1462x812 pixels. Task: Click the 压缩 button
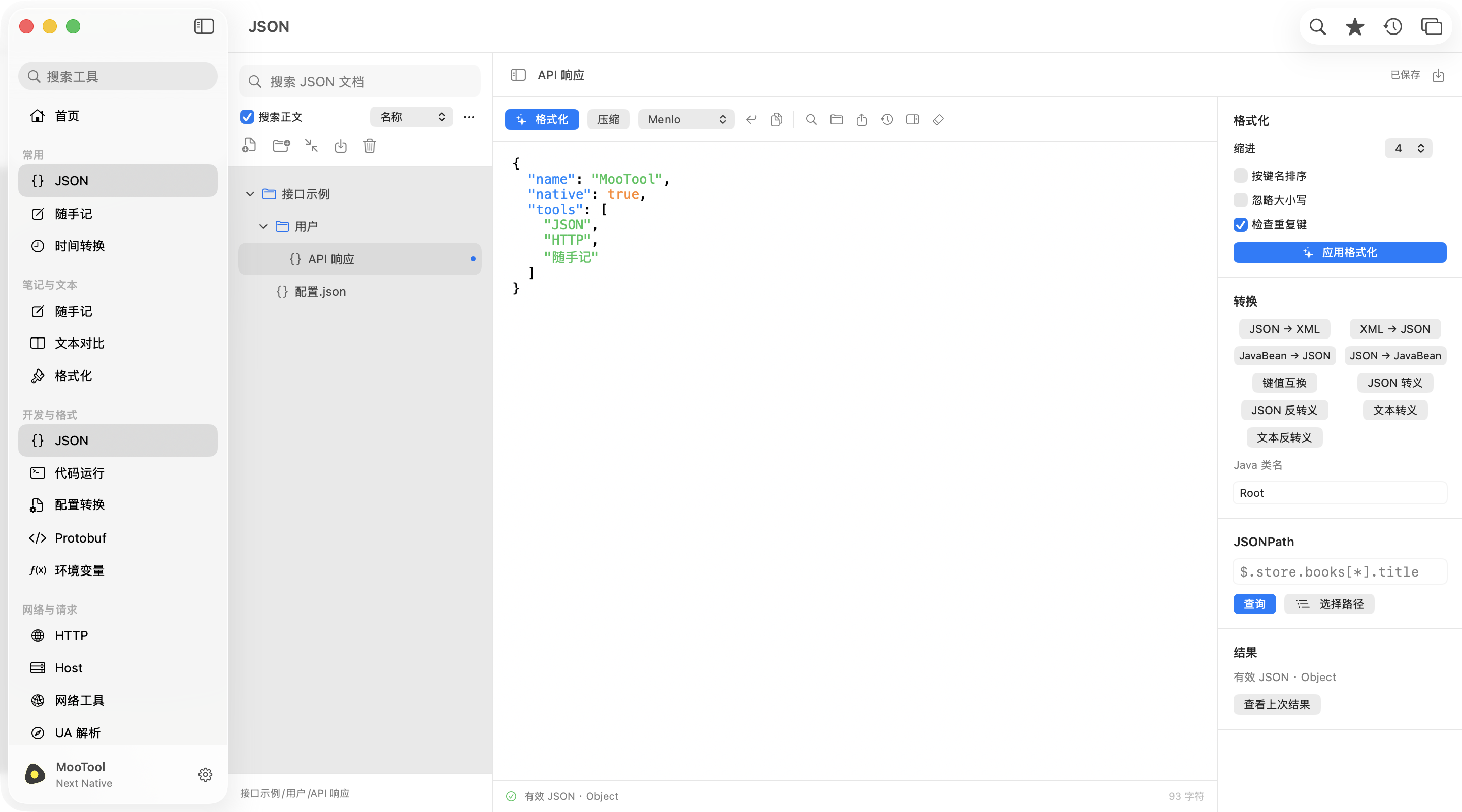click(608, 119)
